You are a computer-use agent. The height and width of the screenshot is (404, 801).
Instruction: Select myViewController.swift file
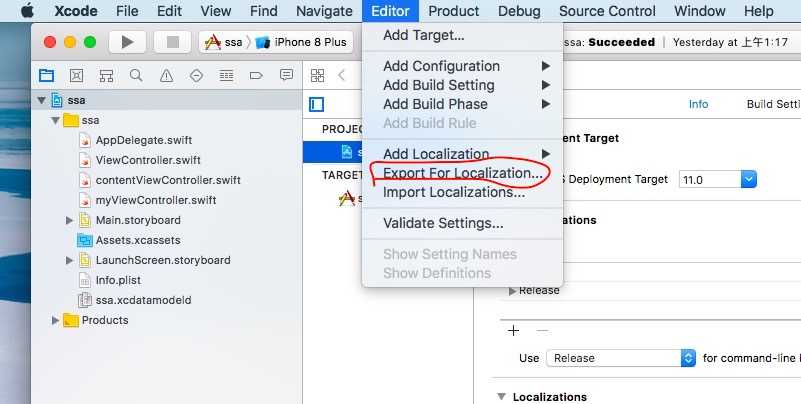(x=156, y=200)
